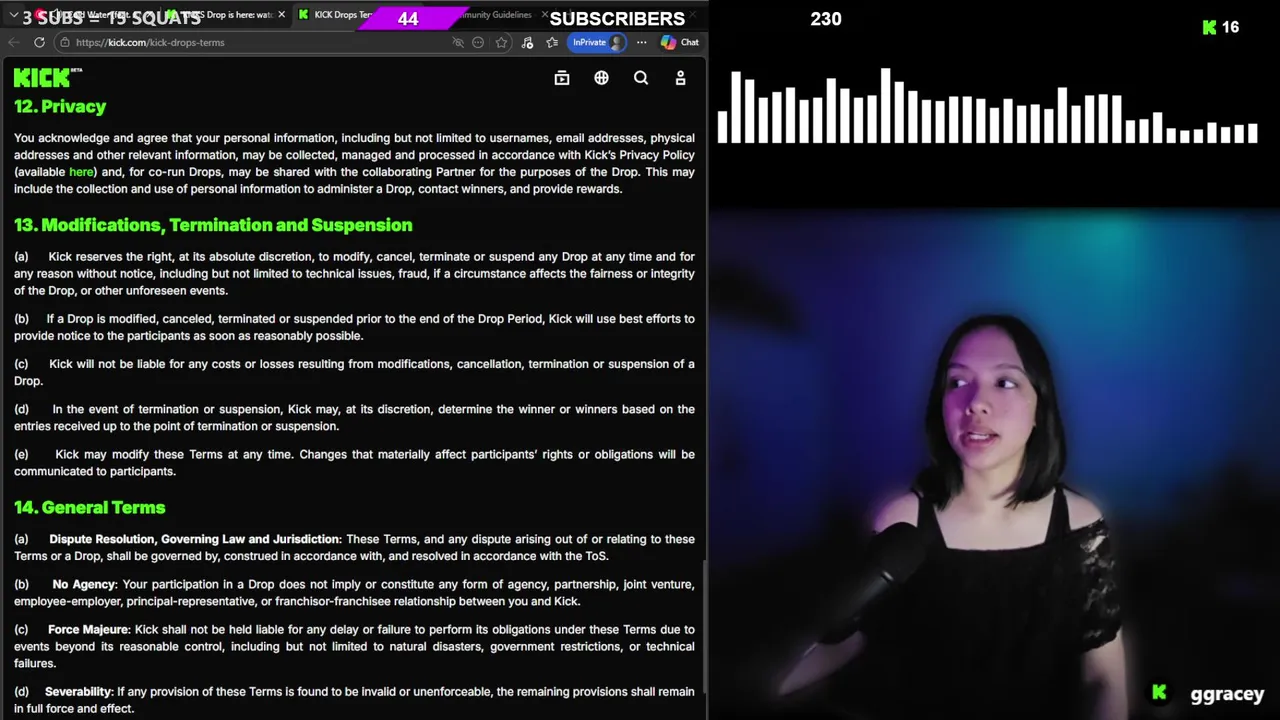Click clause (e) 'Kick may modify these Terms'
1280x720 pixels.
coord(354,462)
